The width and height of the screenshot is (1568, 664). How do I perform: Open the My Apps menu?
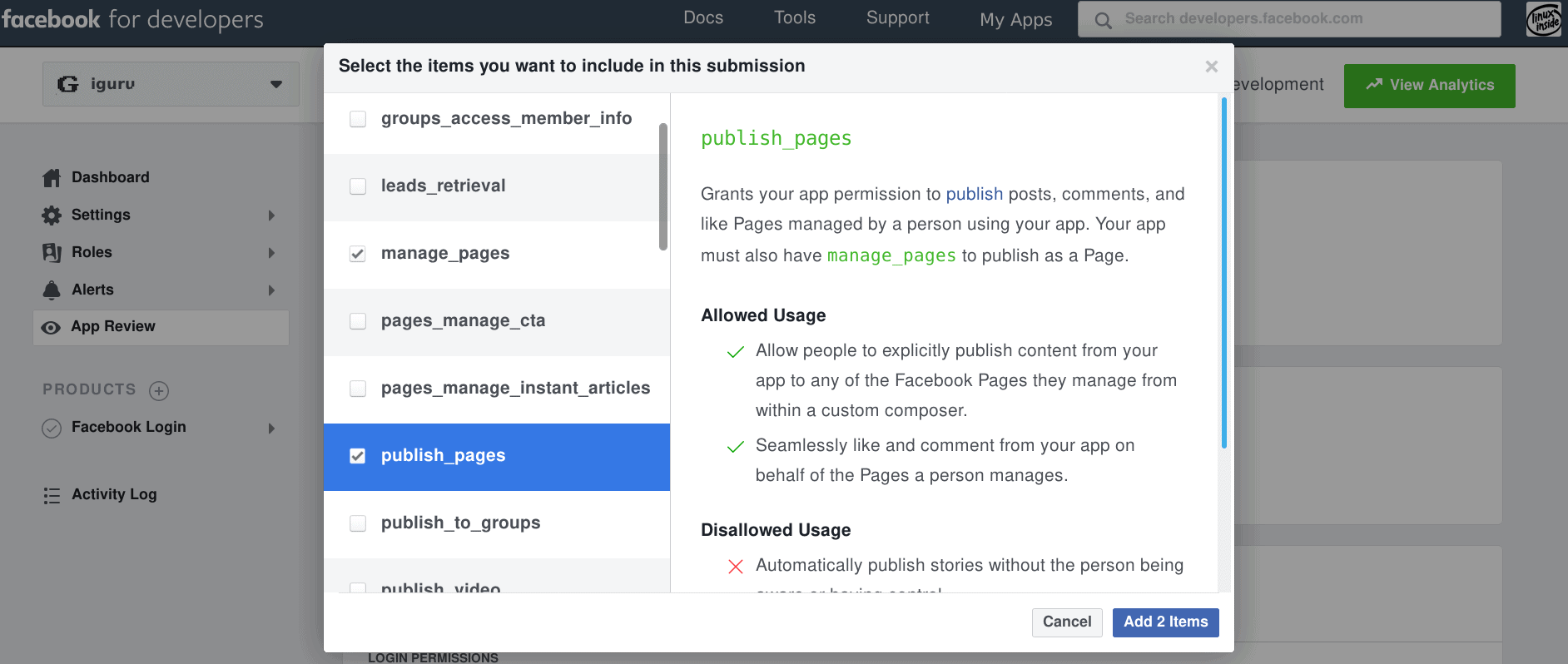(1016, 20)
